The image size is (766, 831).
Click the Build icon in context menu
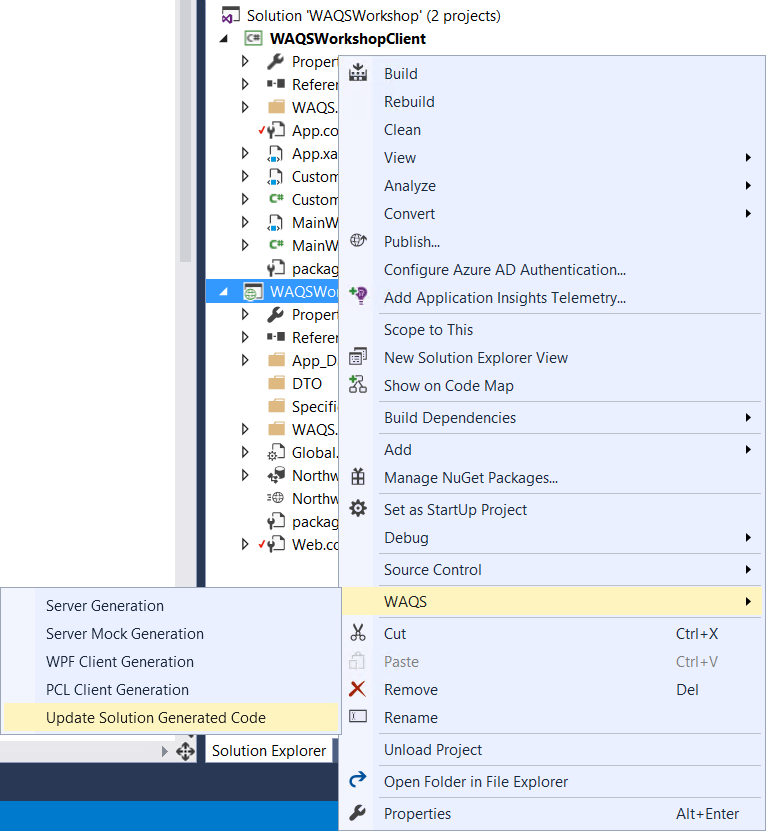click(x=358, y=73)
